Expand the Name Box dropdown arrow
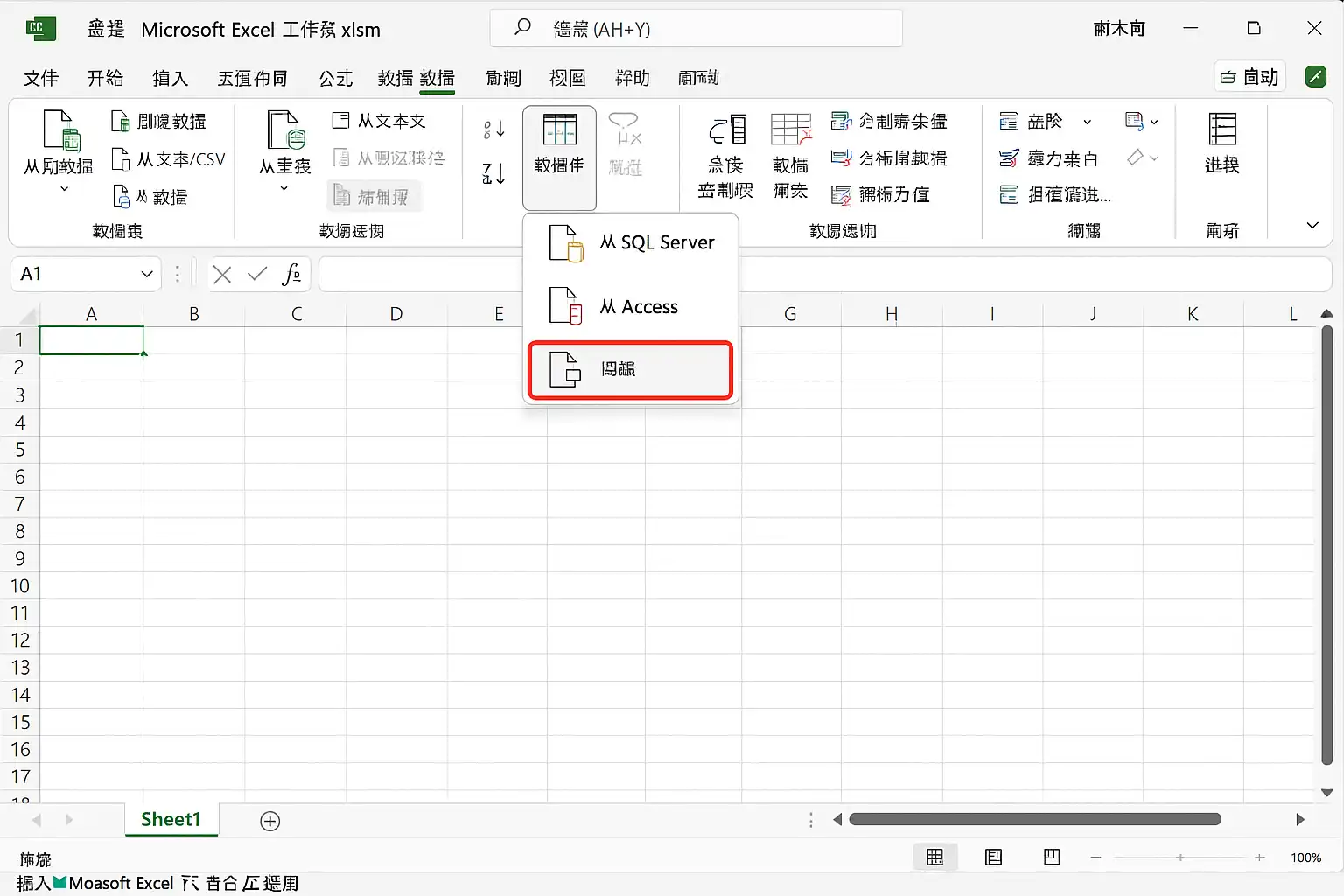This screenshot has width=1344, height=896. (147, 275)
